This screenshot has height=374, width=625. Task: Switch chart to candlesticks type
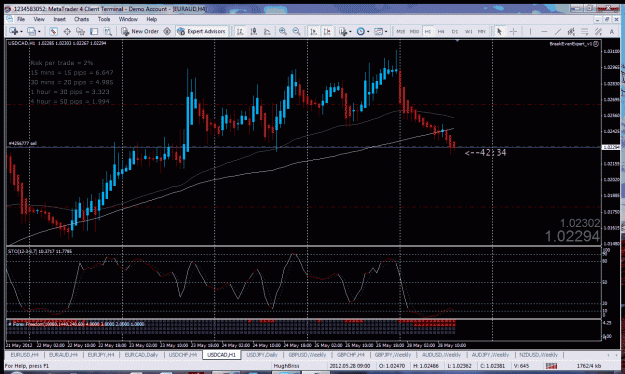tap(254, 31)
